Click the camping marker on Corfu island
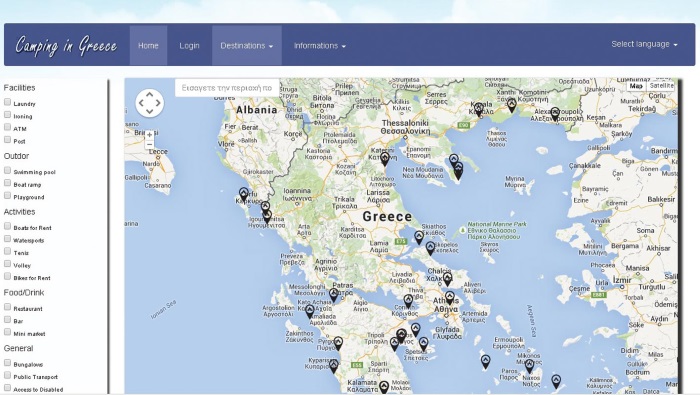The image size is (700, 395). 243,195
